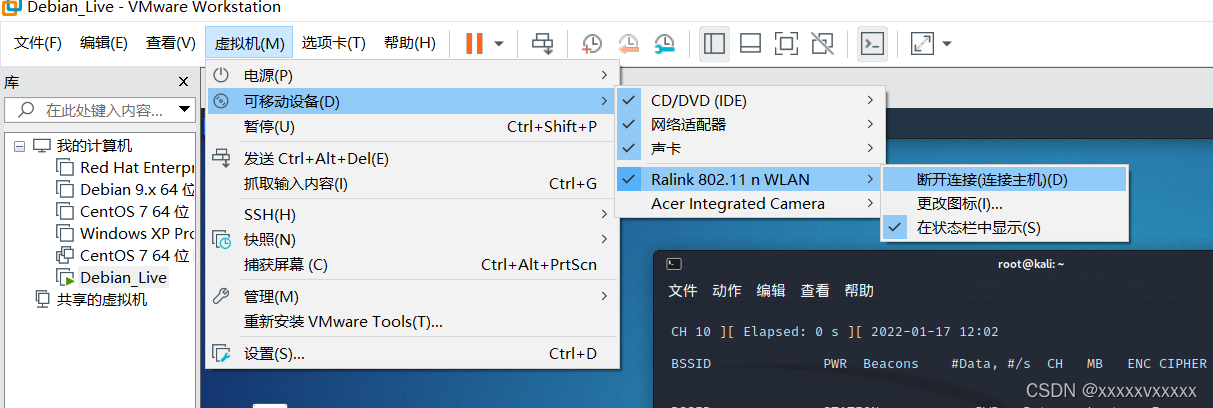
Task: Open the 查看(V) menu
Action: pyautogui.click(x=170, y=43)
